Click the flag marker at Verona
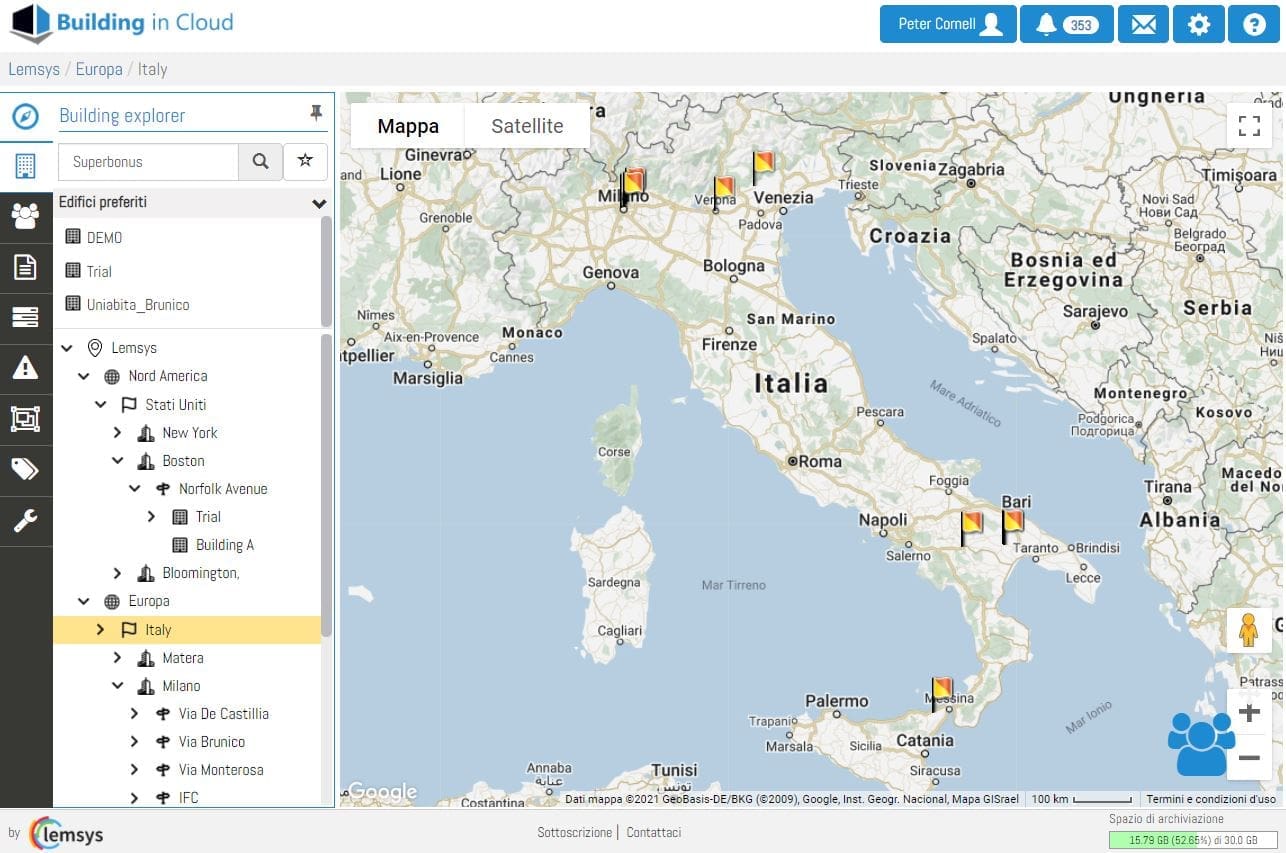The width and height of the screenshot is (1286, 853). [x=723, y=192]
